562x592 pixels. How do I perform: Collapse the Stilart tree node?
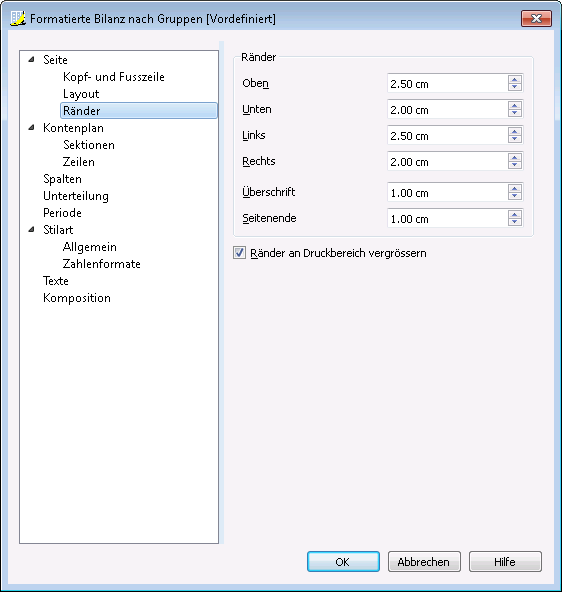pos(32,230)
